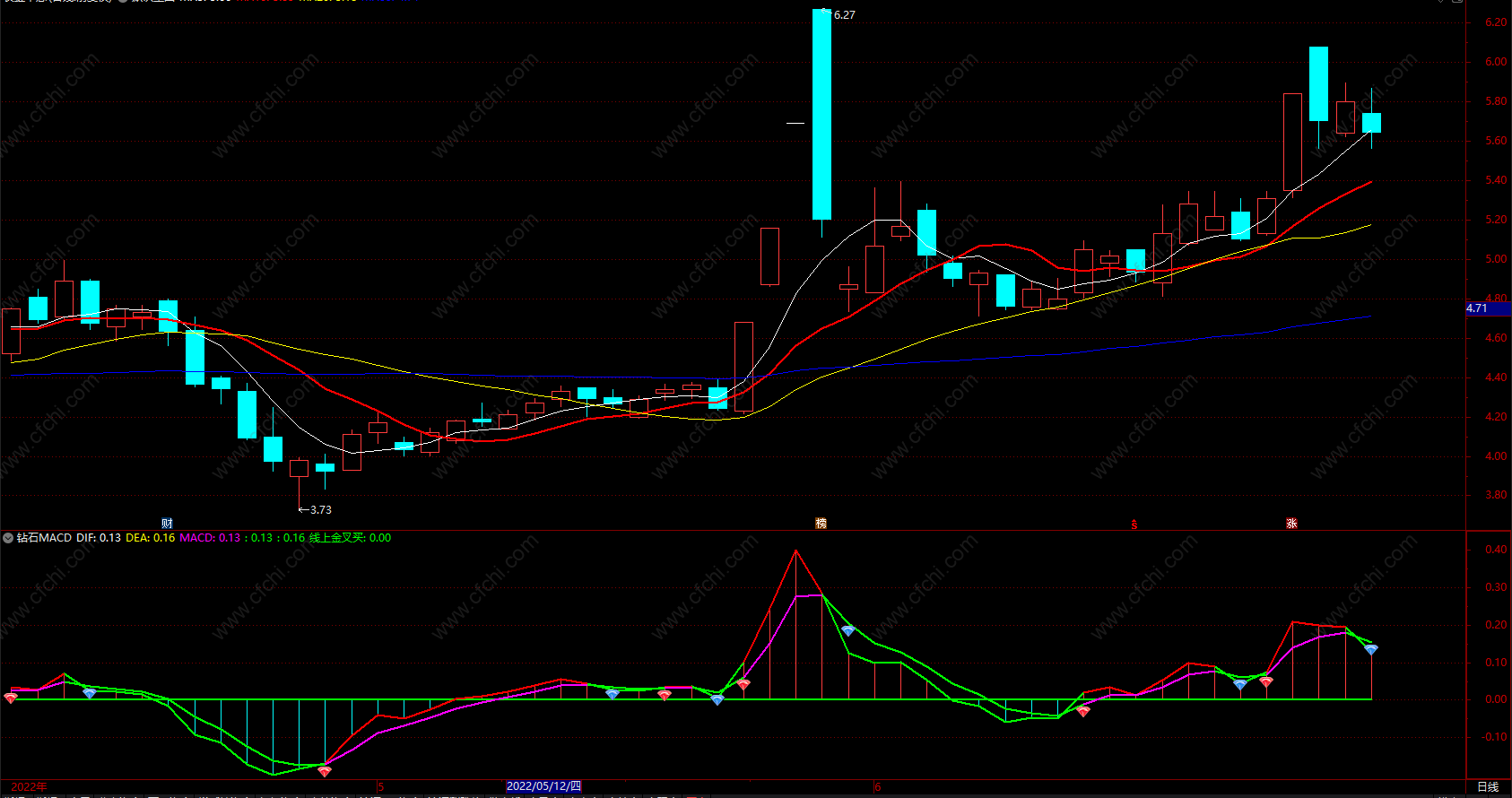Click the 榜 ranking marker icon

coord(821,524)
